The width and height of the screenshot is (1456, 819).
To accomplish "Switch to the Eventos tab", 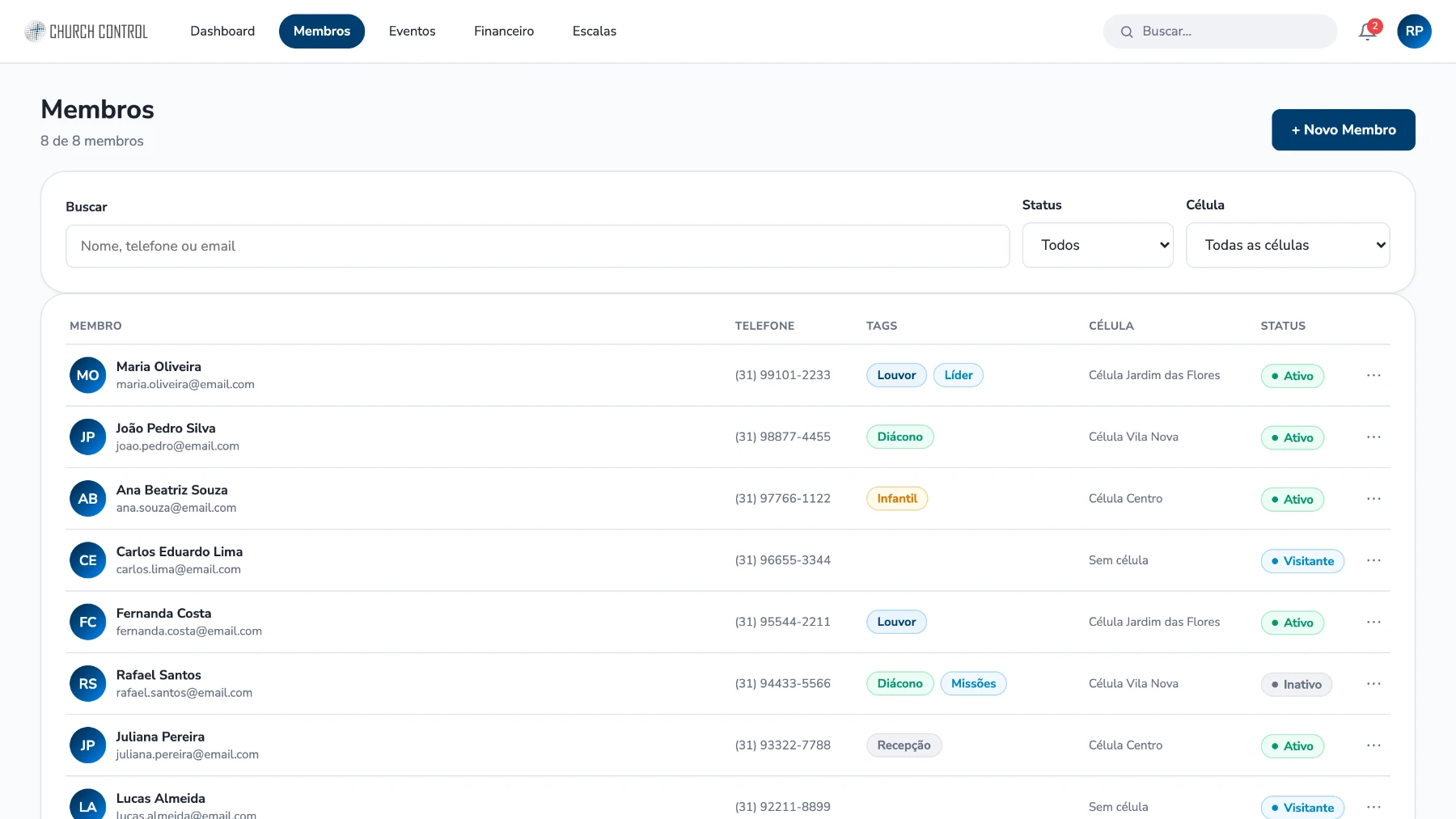I will [x=412, y=32].
